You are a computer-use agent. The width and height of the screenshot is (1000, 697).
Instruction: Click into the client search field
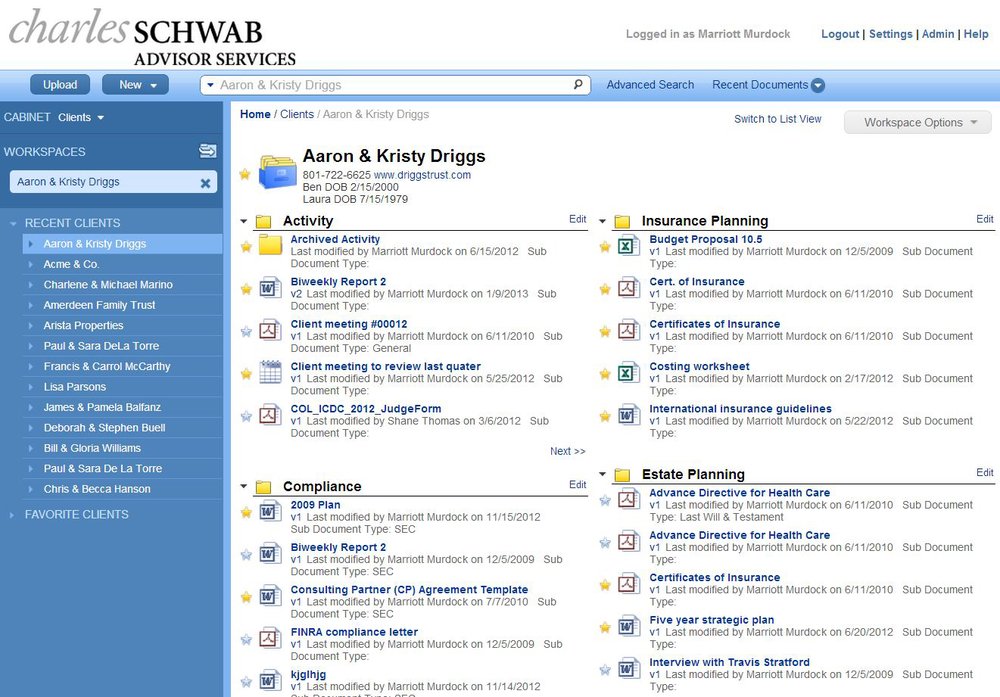(x=390, y=85)
